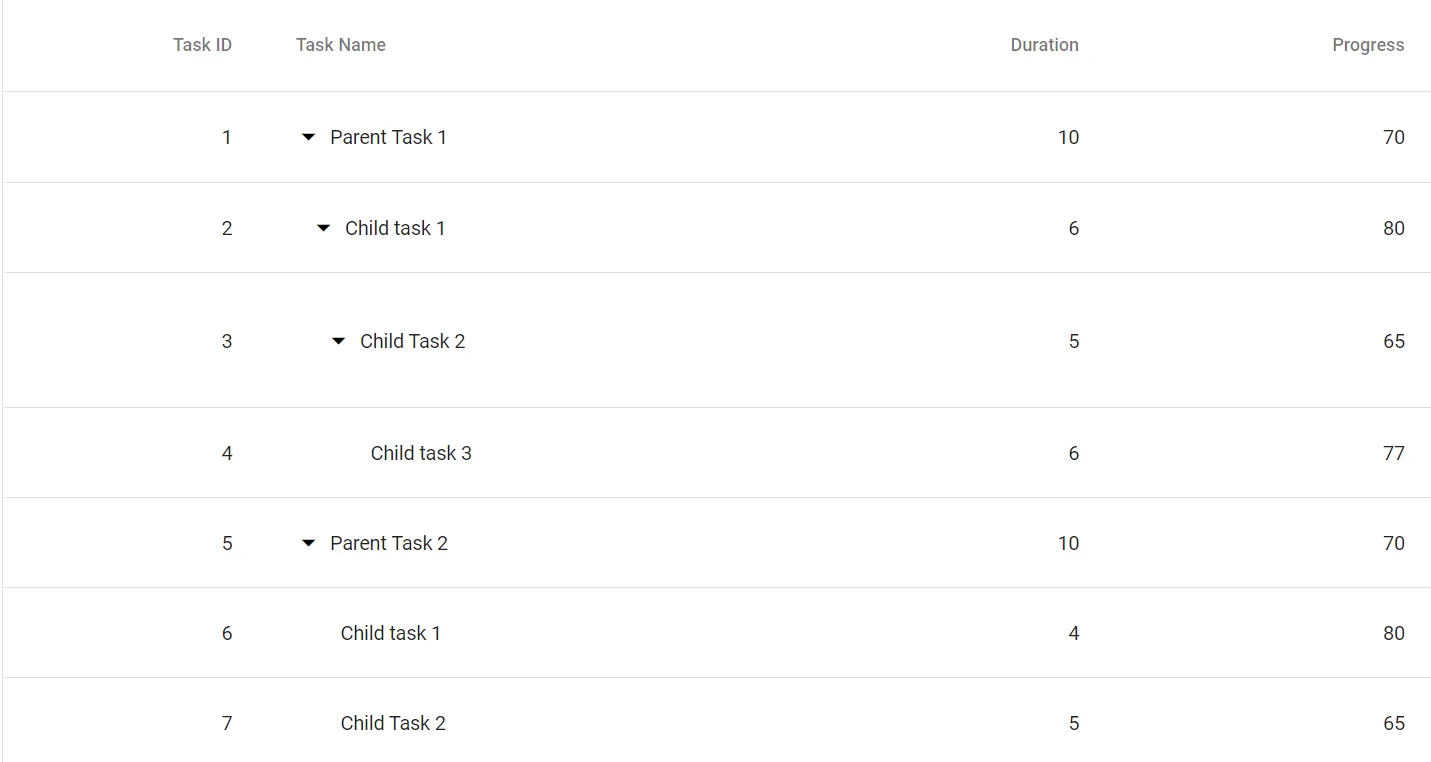The height and width of the screenshot is (762, 1431).
Task: Collapse Child task 1 under Parent Task 1
Action: pyautogui.click(x=323, y=229)
